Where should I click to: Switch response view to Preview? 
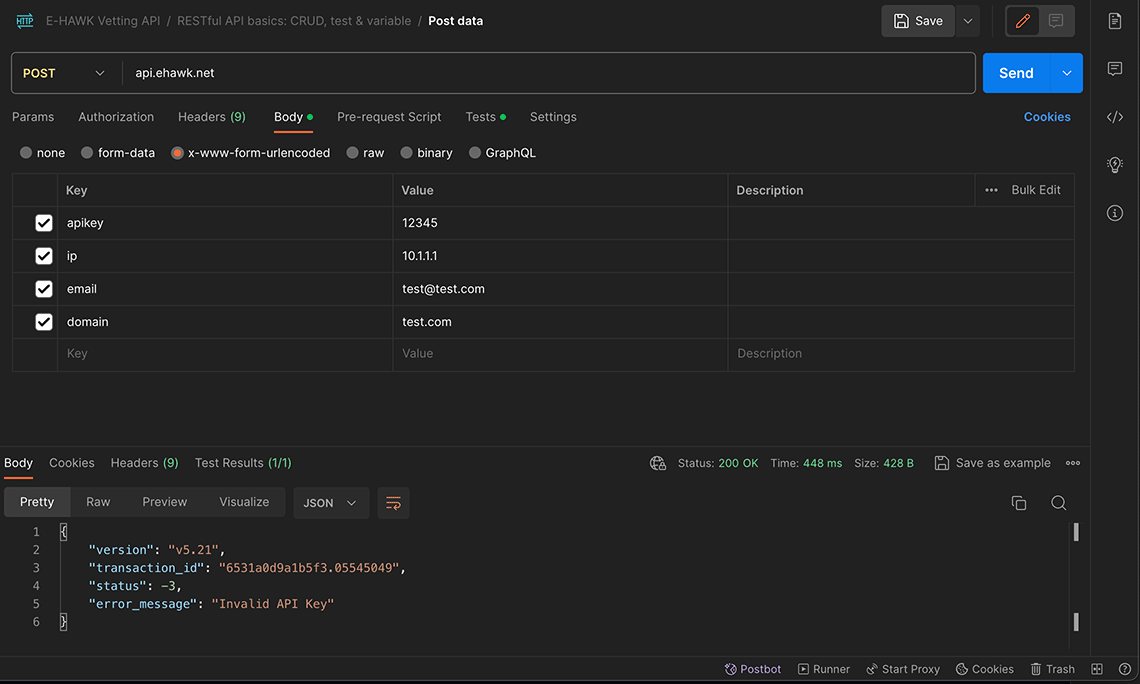tap(164, 502)
